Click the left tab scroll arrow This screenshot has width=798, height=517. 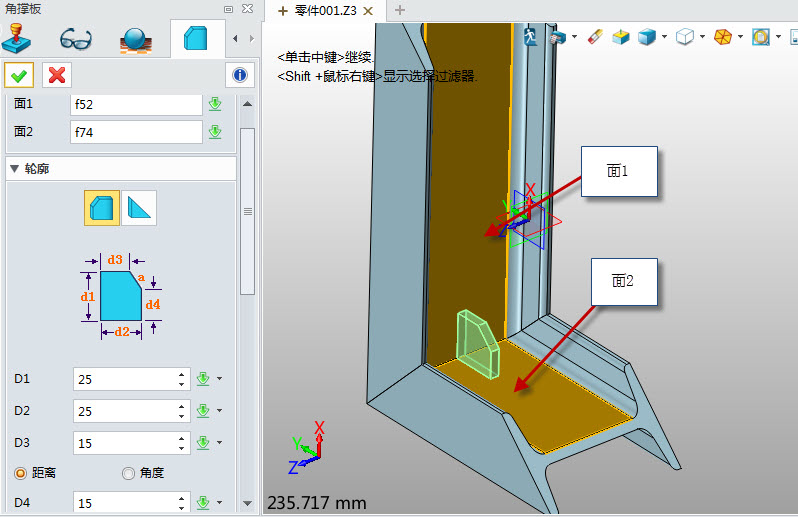[235, 39]
